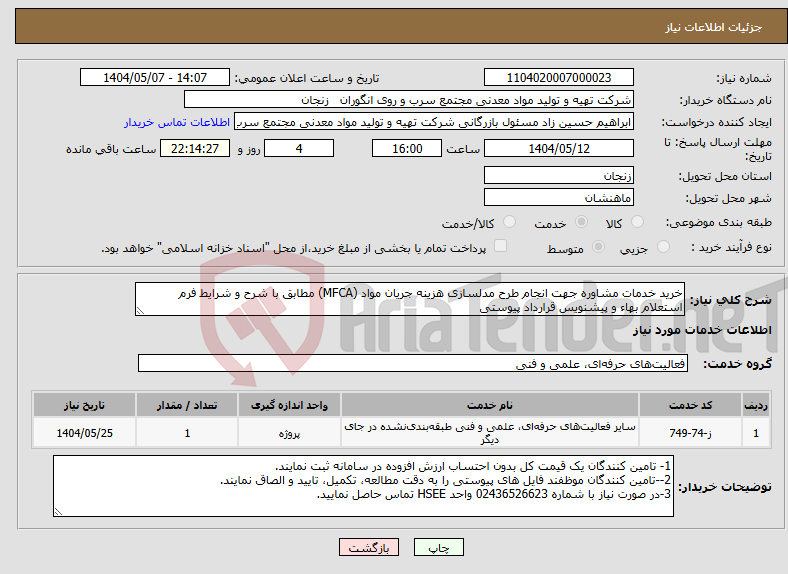Click the deadline date field 1404/05/12
The width and height of the screenshot is (788, 574).
[558, 148]
